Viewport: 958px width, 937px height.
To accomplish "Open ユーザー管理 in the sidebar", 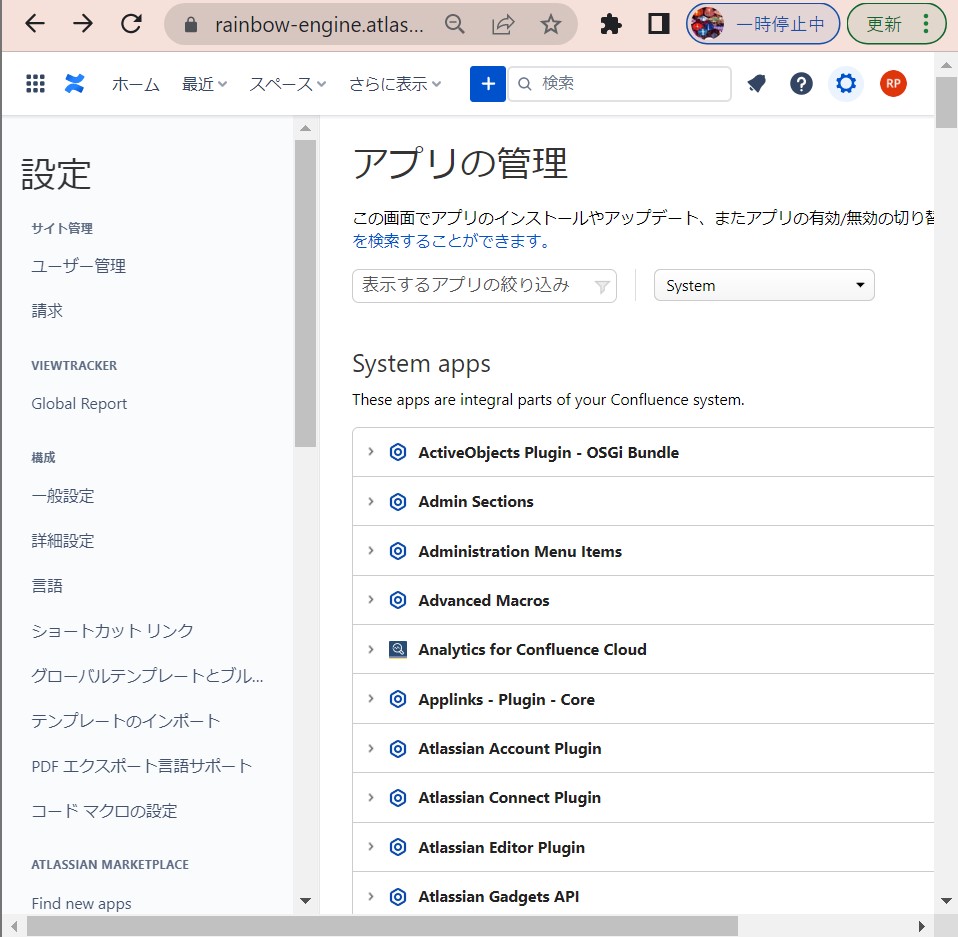I will [x=79, y=266].
